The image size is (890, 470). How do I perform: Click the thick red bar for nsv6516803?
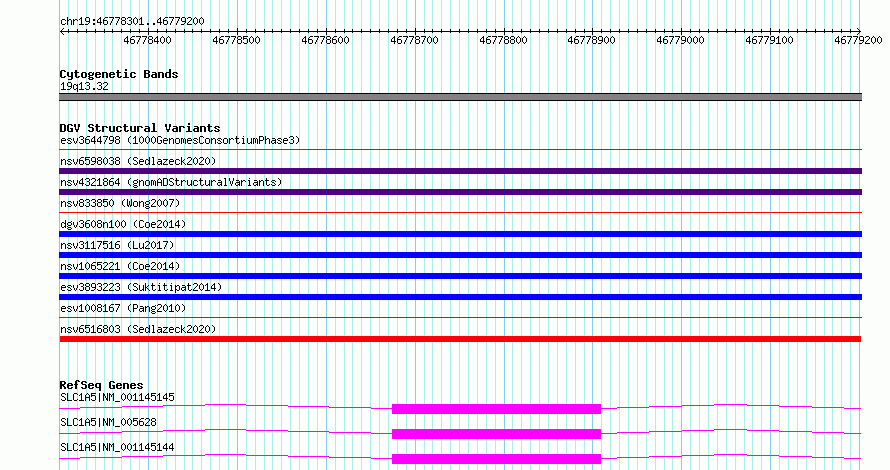(460, 339)
